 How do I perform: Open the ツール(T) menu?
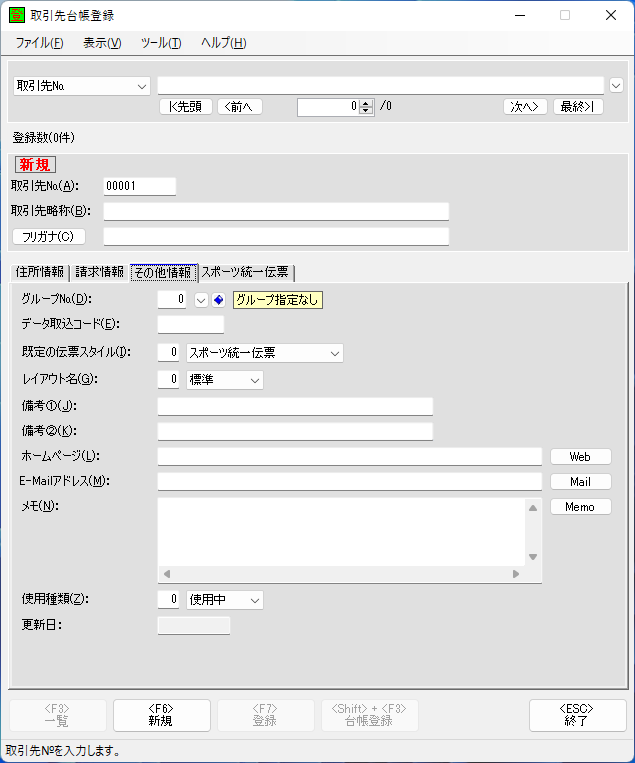161,43
